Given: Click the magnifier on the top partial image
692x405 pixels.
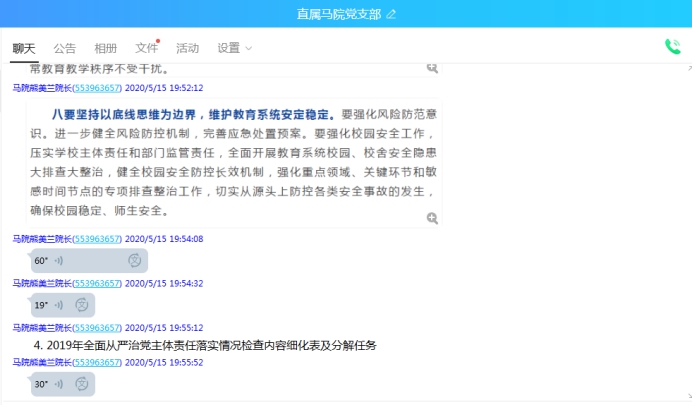Looking at the screenshot, I should [x=432, y=68].
